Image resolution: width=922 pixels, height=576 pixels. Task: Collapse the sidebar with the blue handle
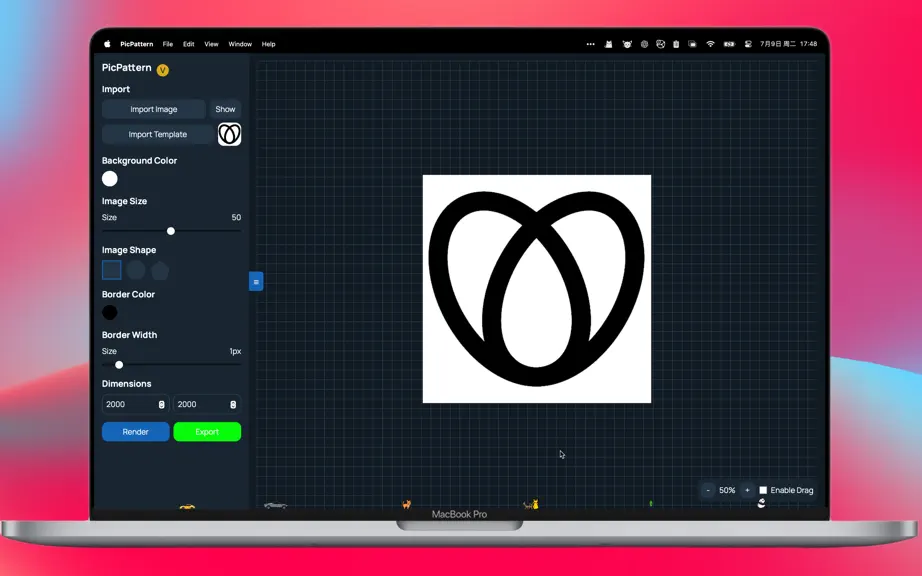pos(256,282)
